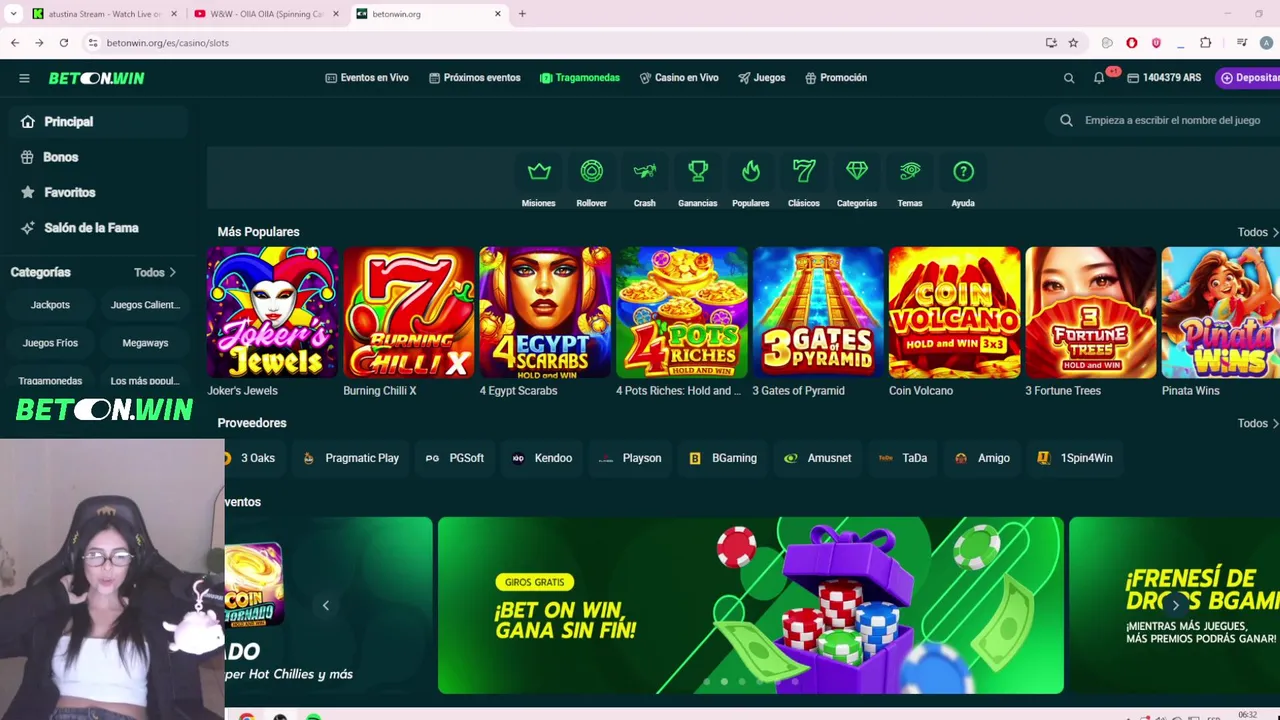This screenshot has height=720, width=1280.
Task: Select the Pragmatic Play provider
Action: click(x=351, y=458)
